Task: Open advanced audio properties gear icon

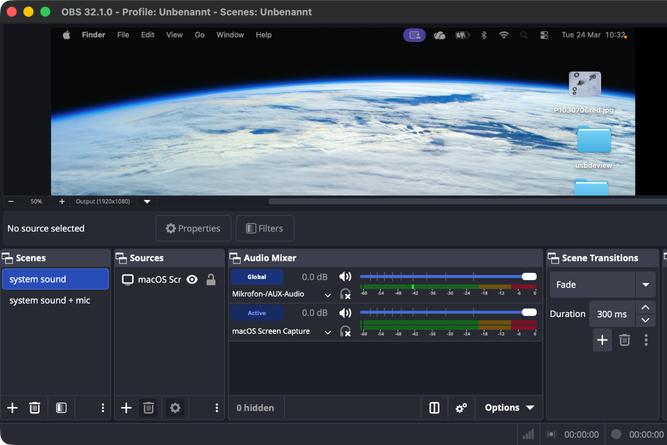Action: [461, 408]
